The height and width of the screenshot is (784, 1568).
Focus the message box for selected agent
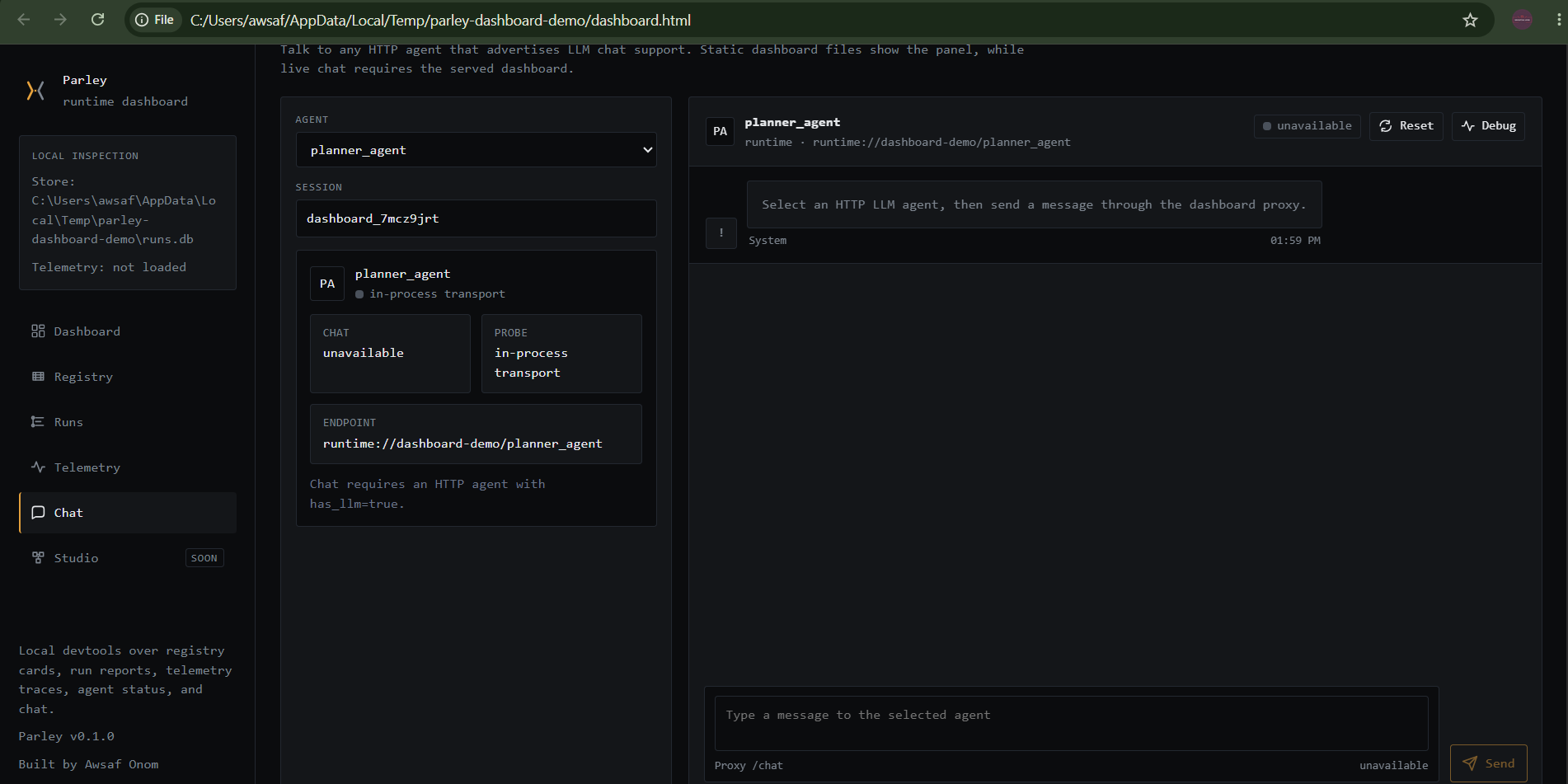click(x=1072, y=724)
